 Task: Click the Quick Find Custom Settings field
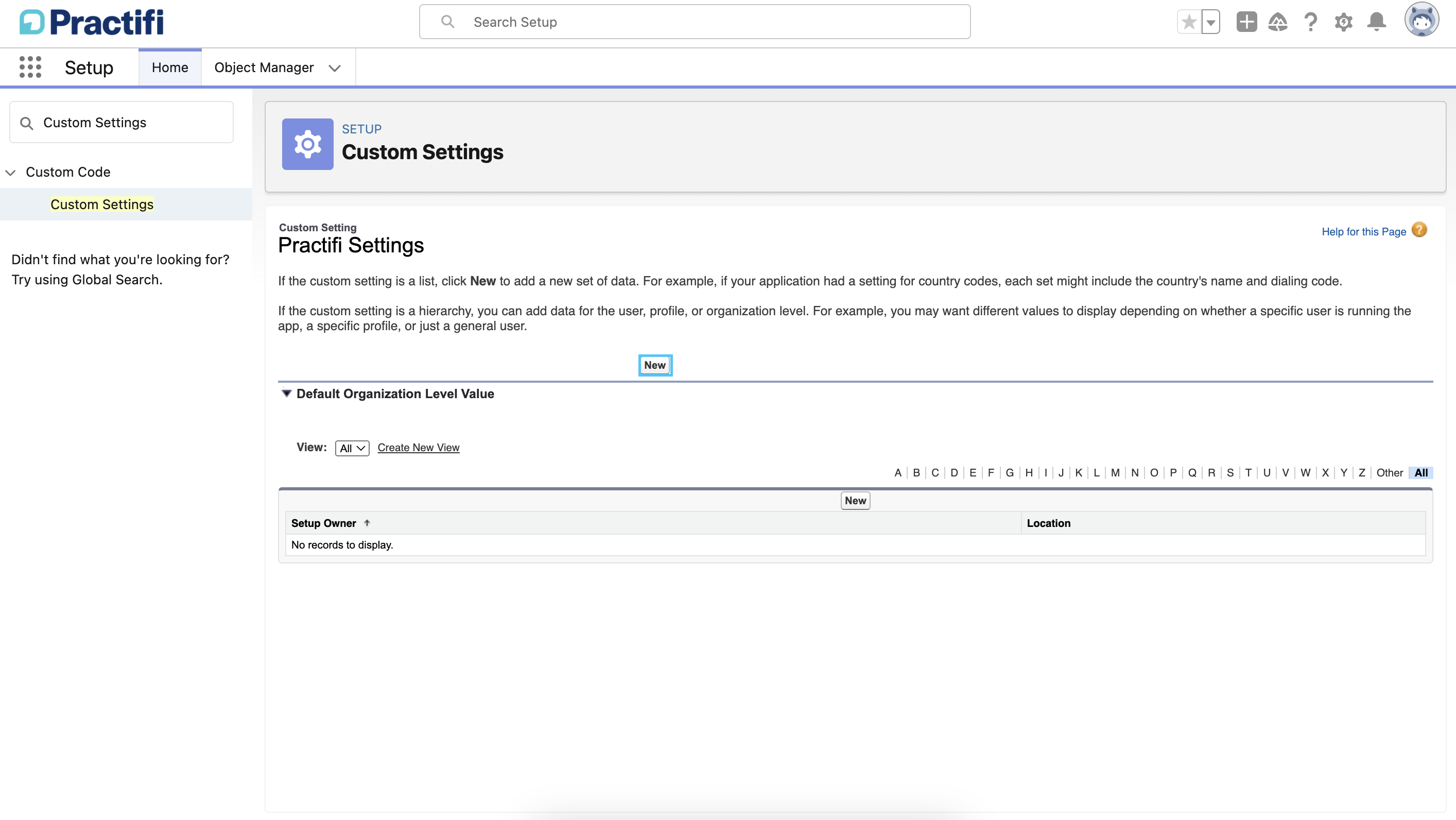122,123
